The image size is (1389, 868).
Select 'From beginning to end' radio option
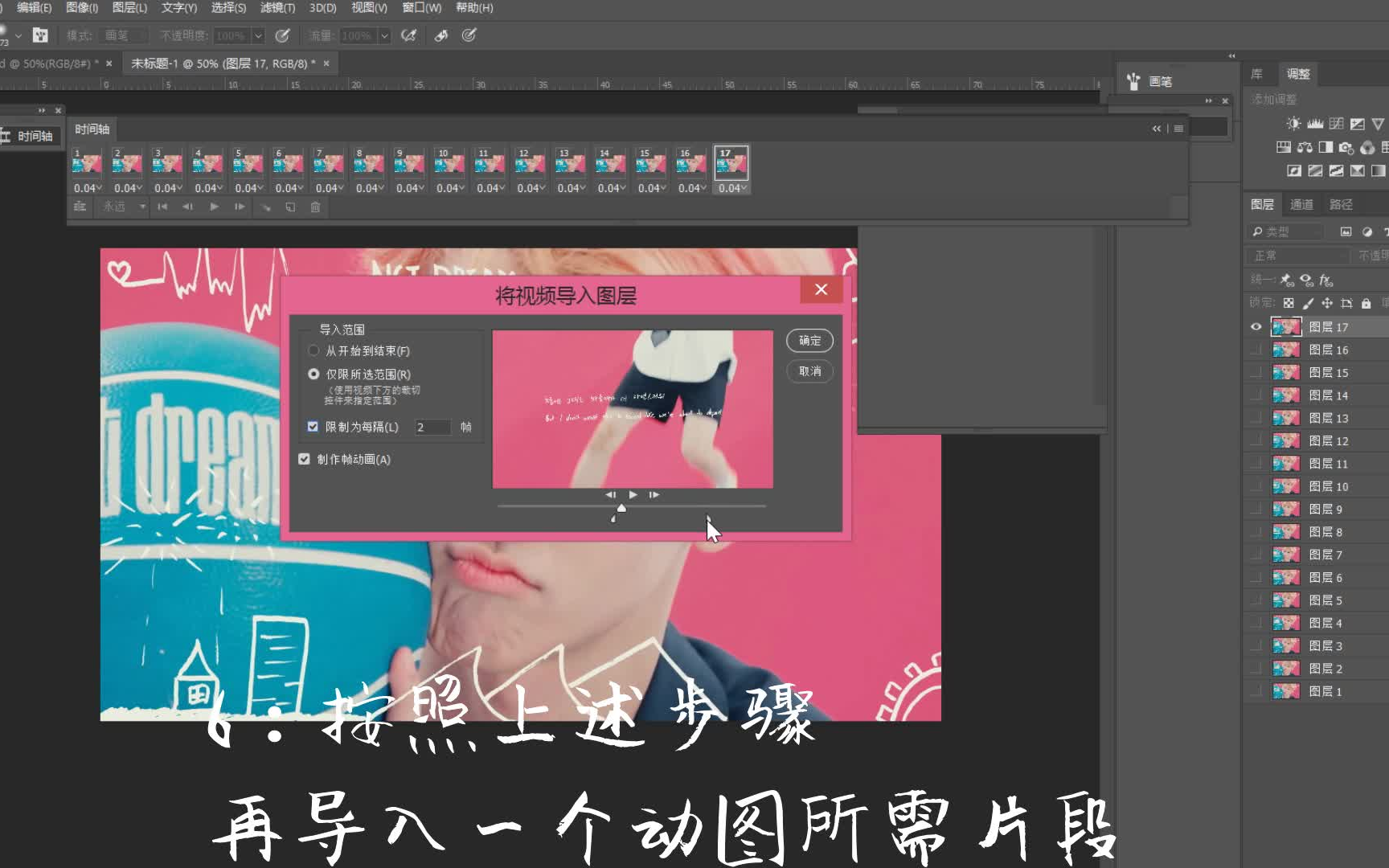click(313, 350)
